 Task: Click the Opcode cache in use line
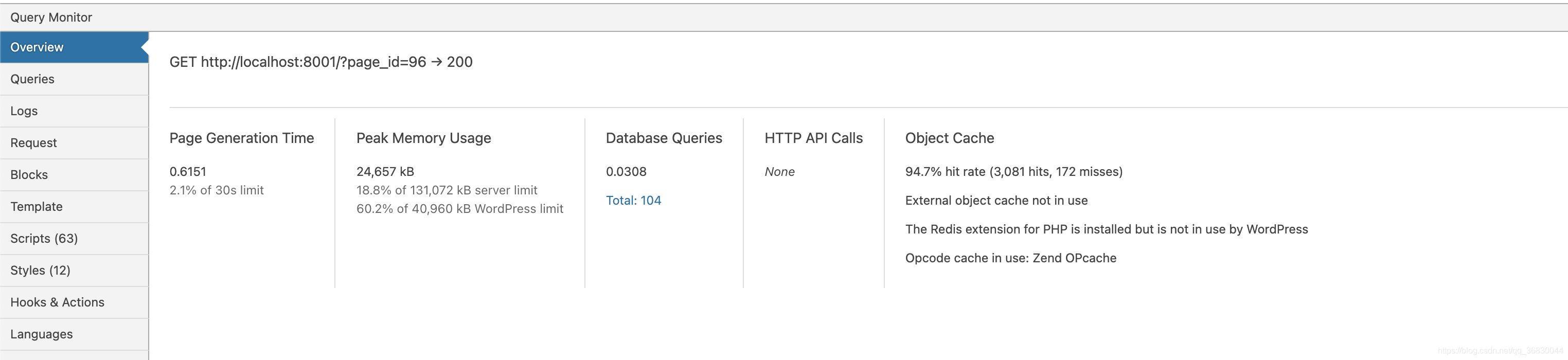pos(1010,259)
